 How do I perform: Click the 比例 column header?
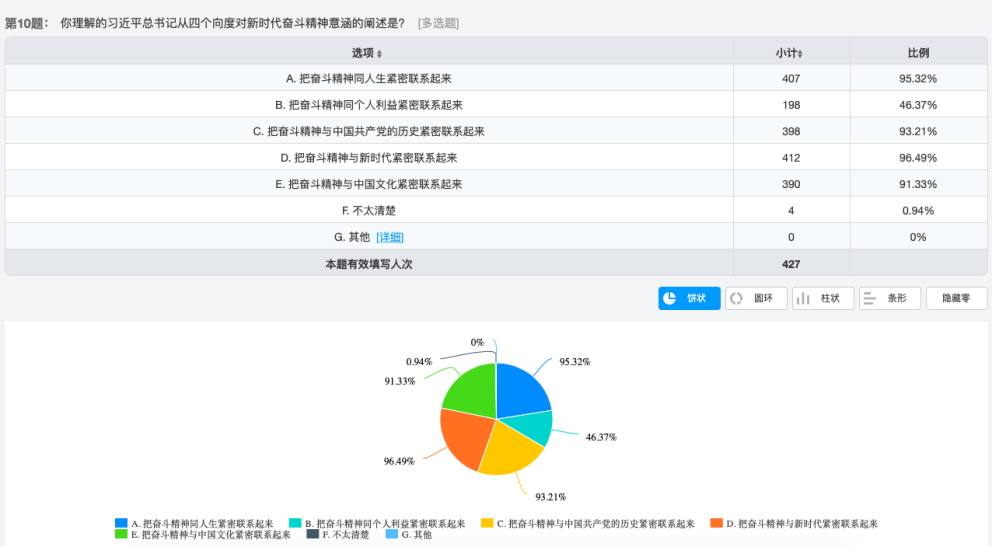click(x=917, y=52)
